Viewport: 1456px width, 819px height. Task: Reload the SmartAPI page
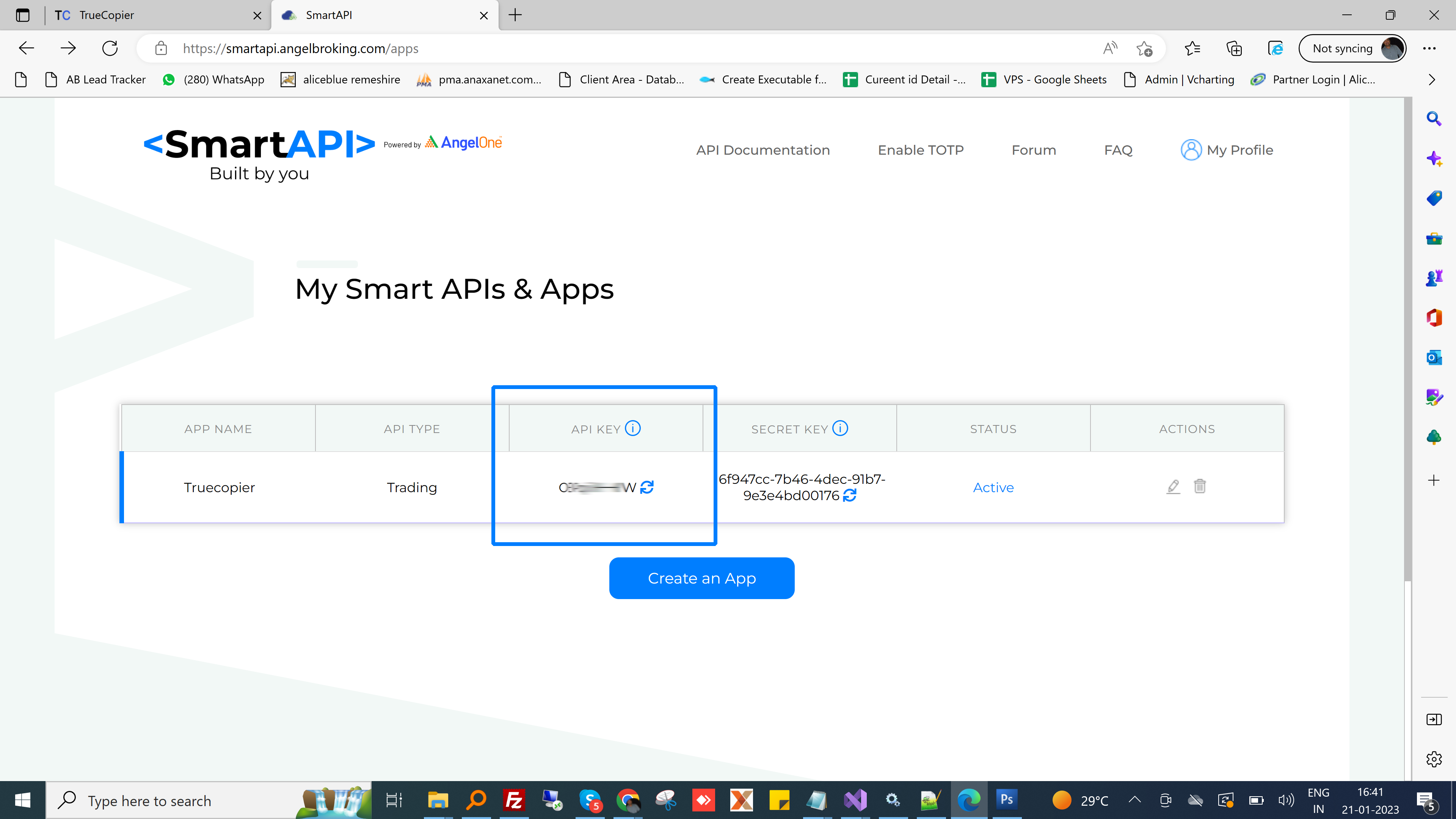tap(110, 49)
